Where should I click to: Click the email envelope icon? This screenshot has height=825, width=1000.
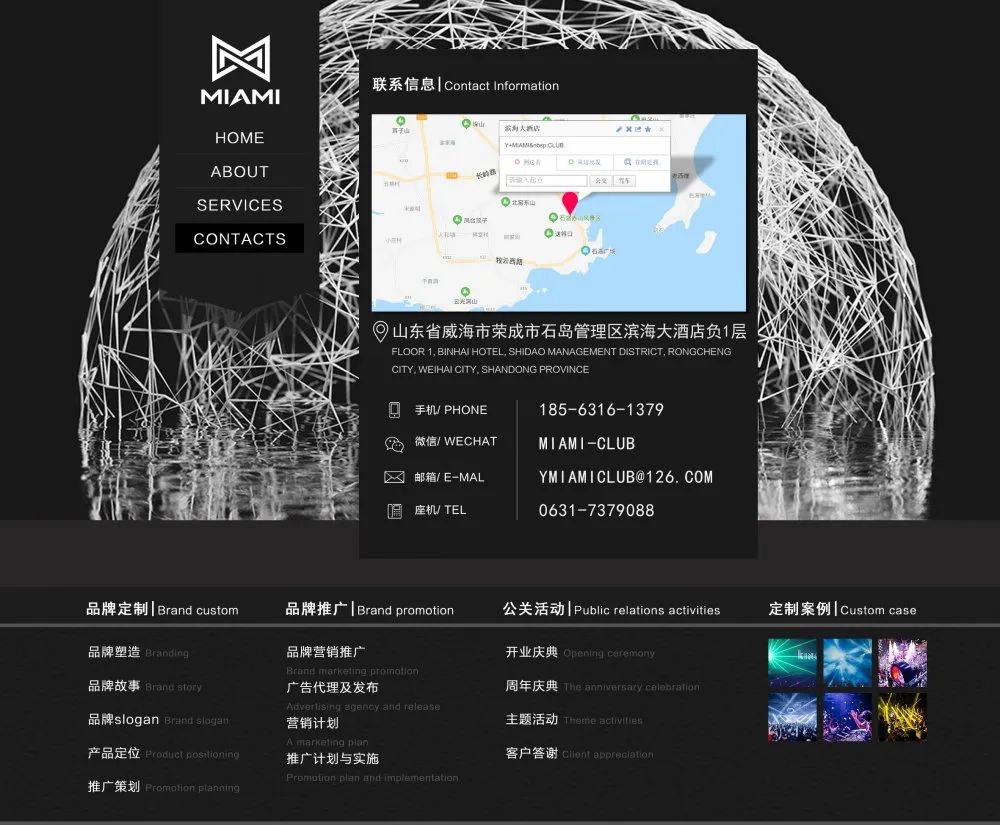coord(394,477)
